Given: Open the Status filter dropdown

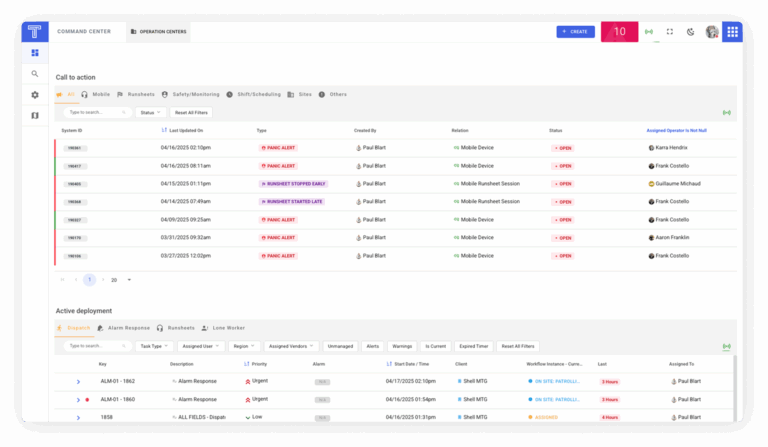Looking at the screenshot, I should point(150,113).
